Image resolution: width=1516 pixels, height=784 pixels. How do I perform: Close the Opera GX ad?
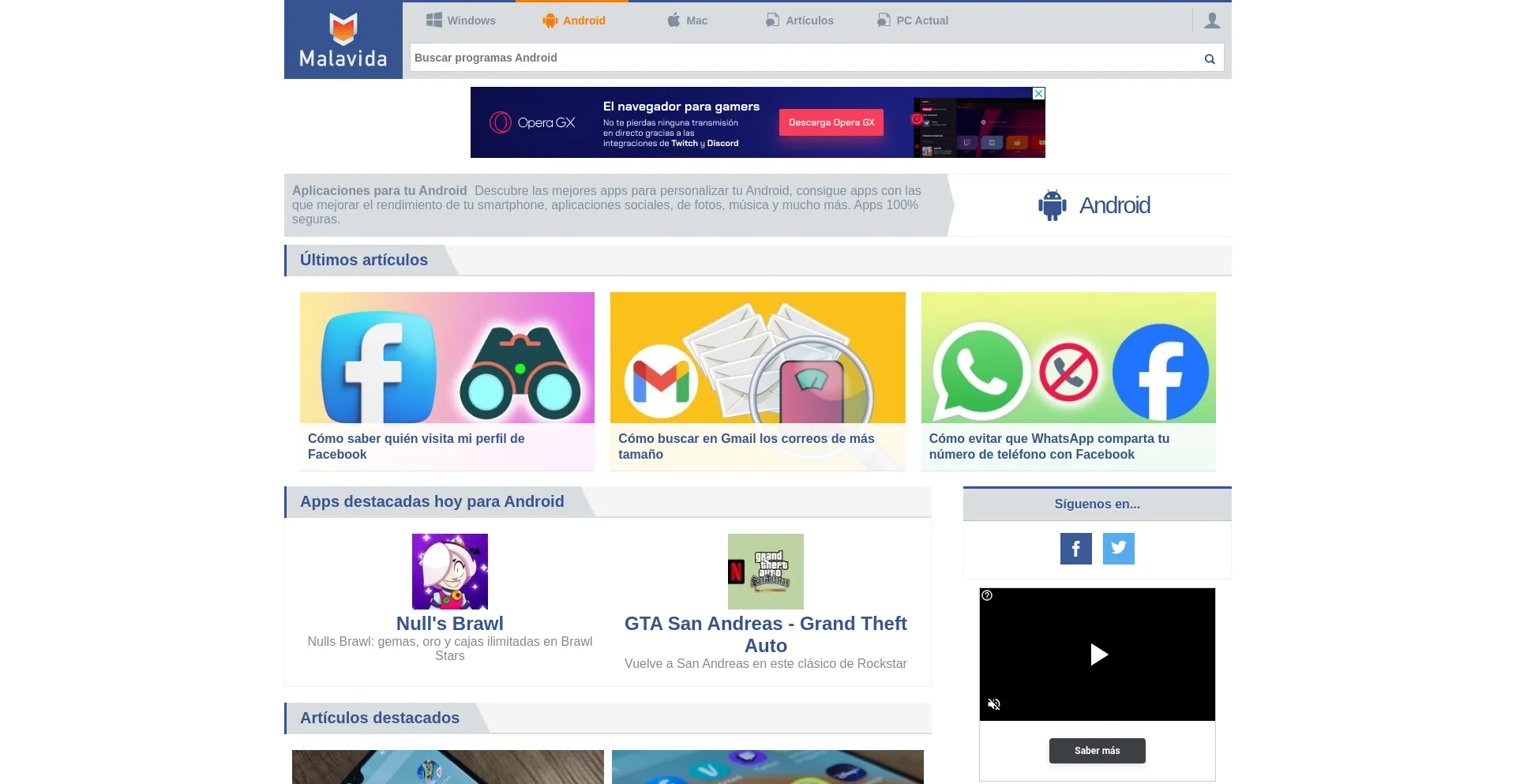click(x=1039, y=93)
